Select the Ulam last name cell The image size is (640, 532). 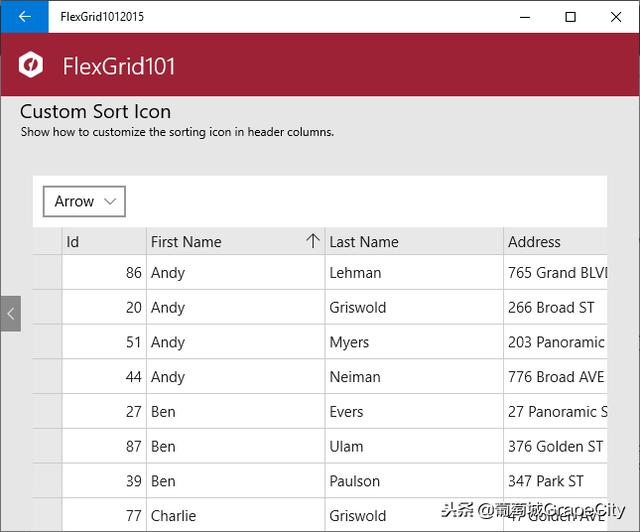pyautogui.click(x=414, y=446)
